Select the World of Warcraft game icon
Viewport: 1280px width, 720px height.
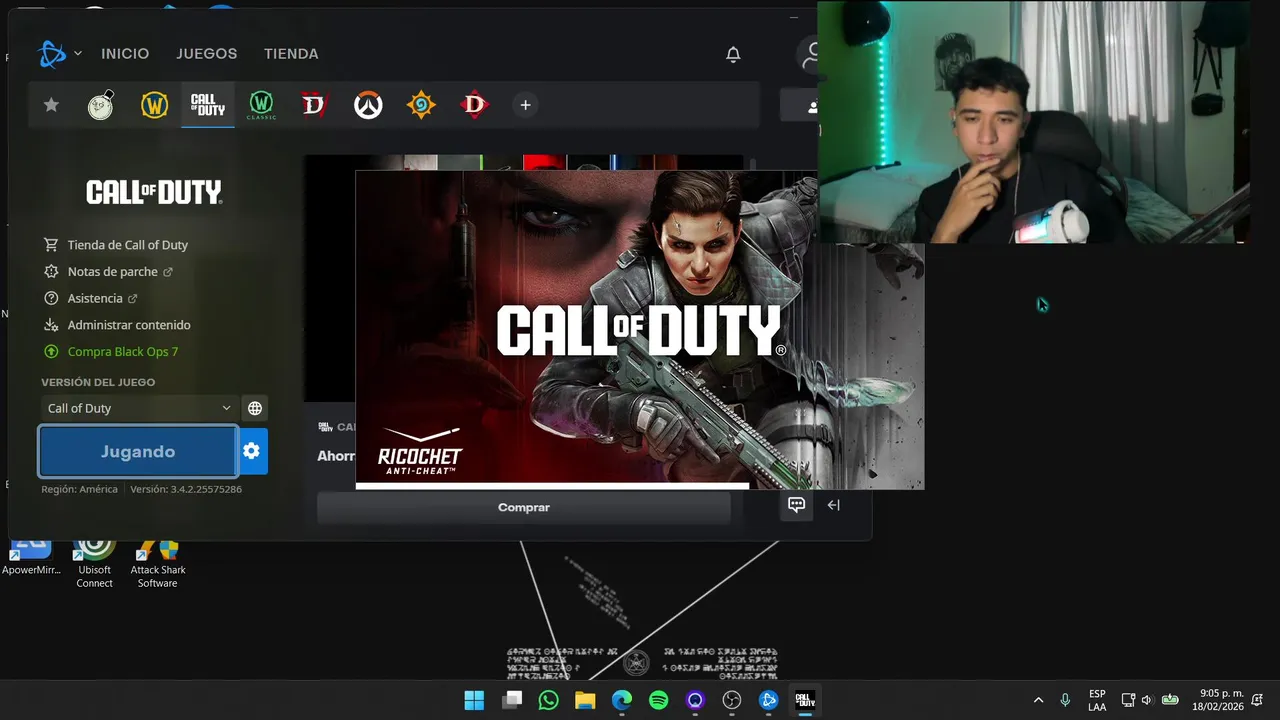(x=154, y=105)
